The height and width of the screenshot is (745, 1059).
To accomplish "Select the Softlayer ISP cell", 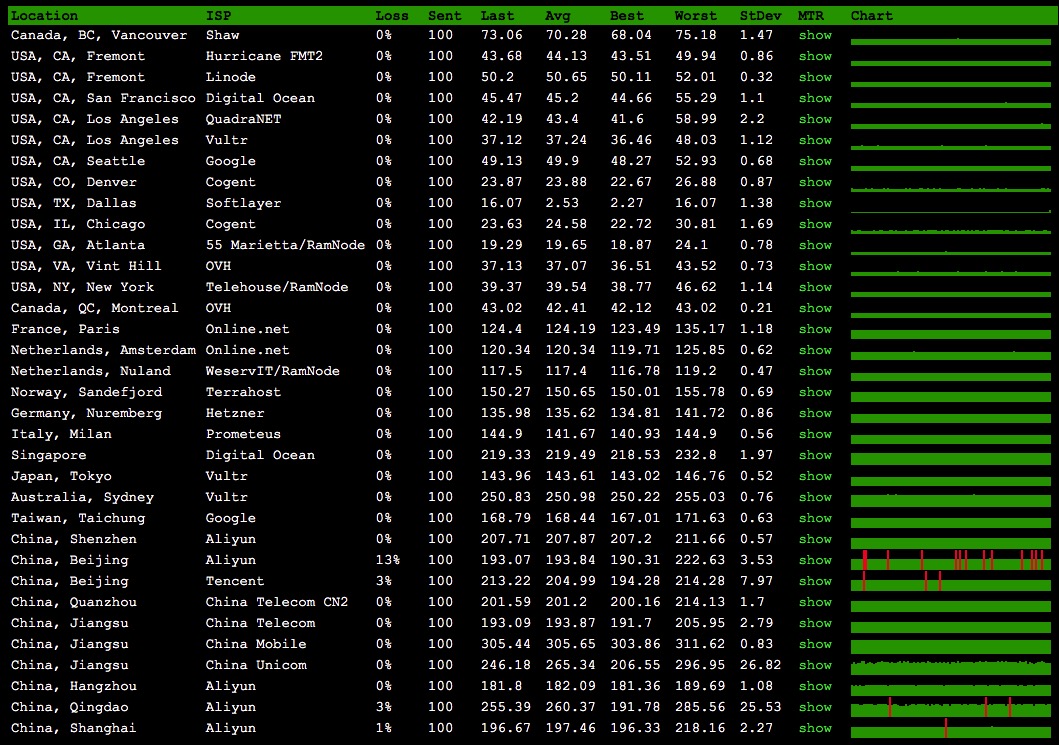I will click(243, 203).
